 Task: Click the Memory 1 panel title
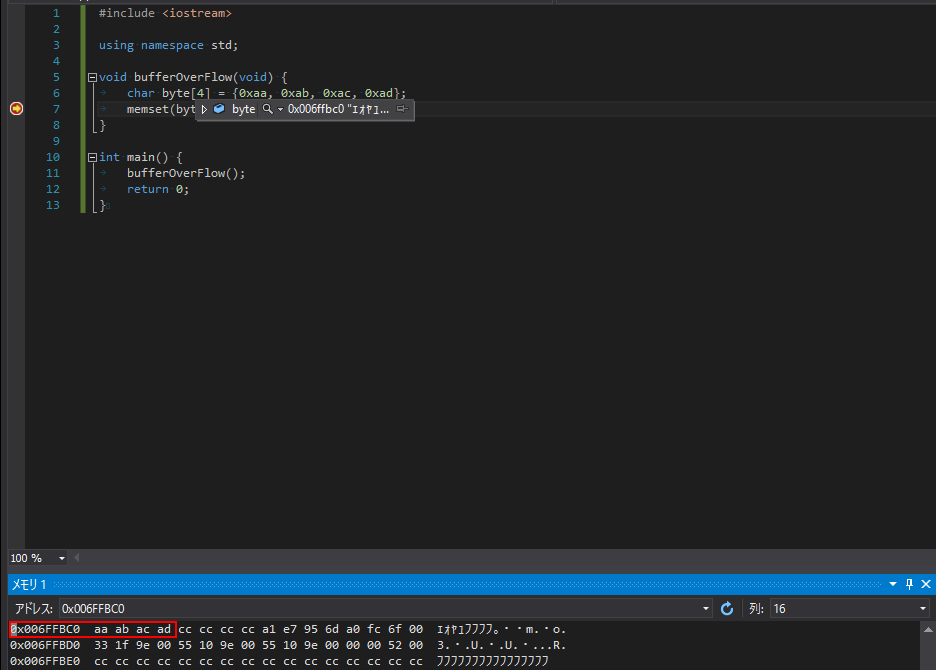29,585
